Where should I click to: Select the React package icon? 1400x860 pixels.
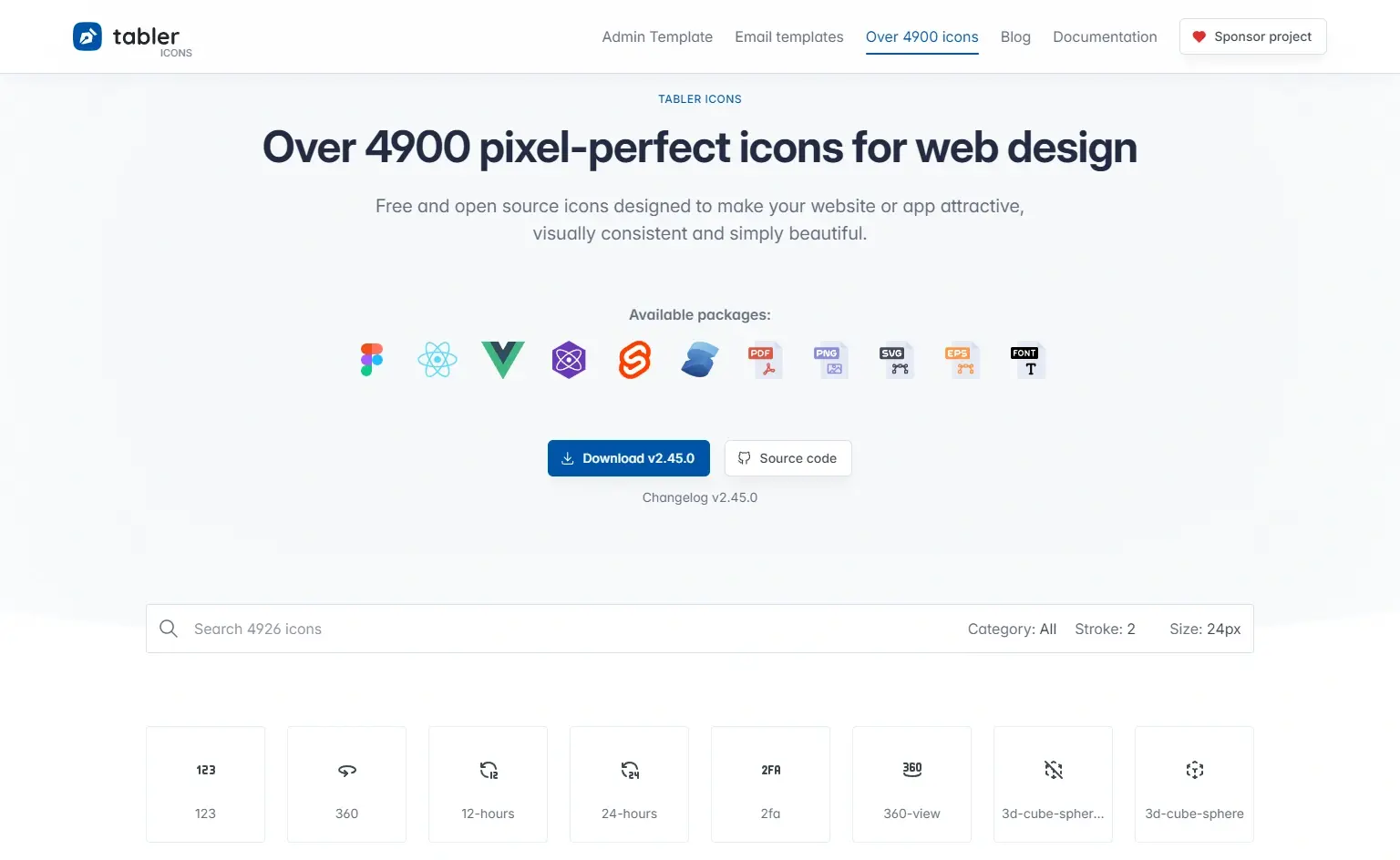coord(437,360)
